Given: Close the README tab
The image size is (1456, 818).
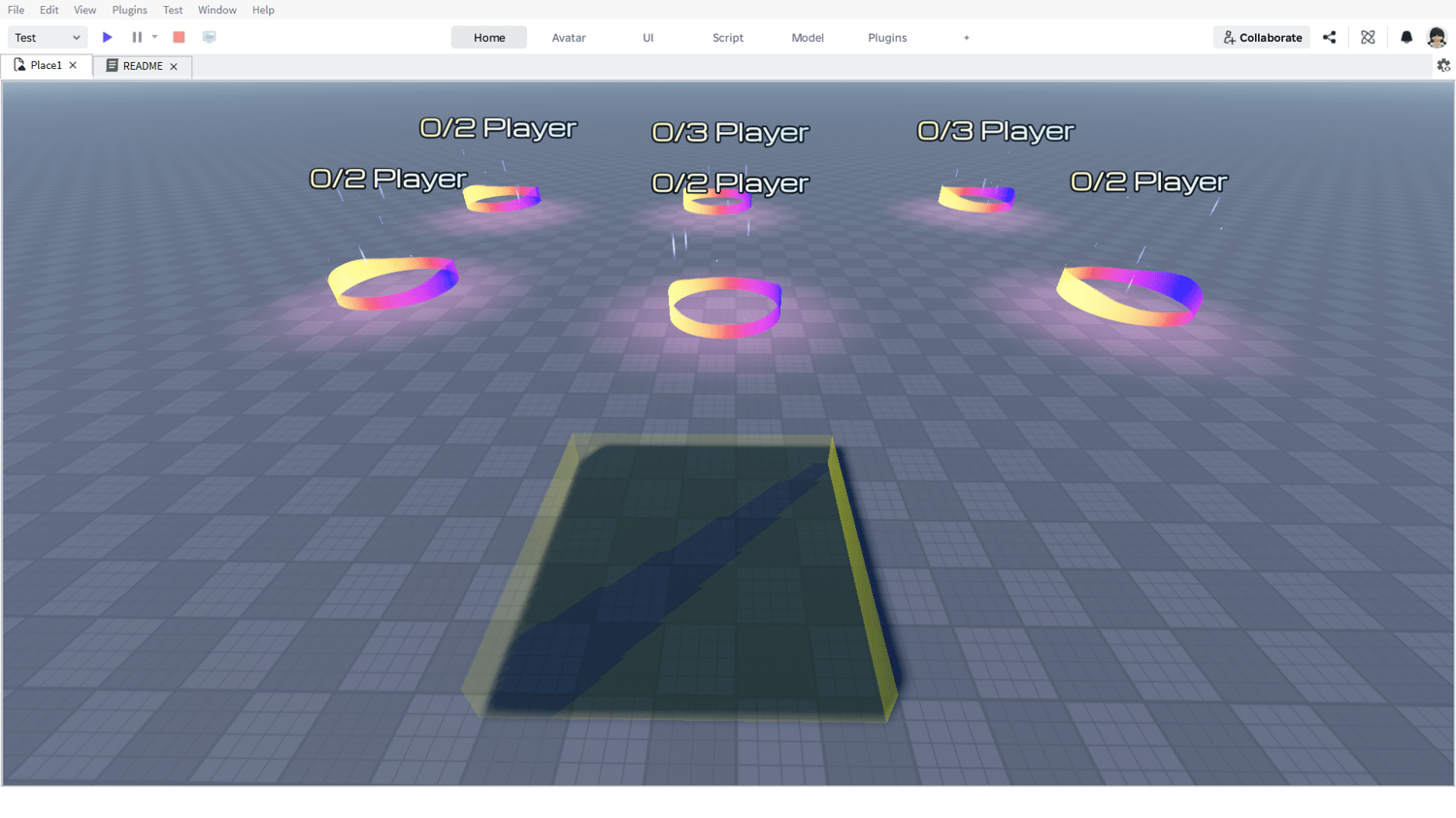Looking at the screenshot, I should (174, 66).
